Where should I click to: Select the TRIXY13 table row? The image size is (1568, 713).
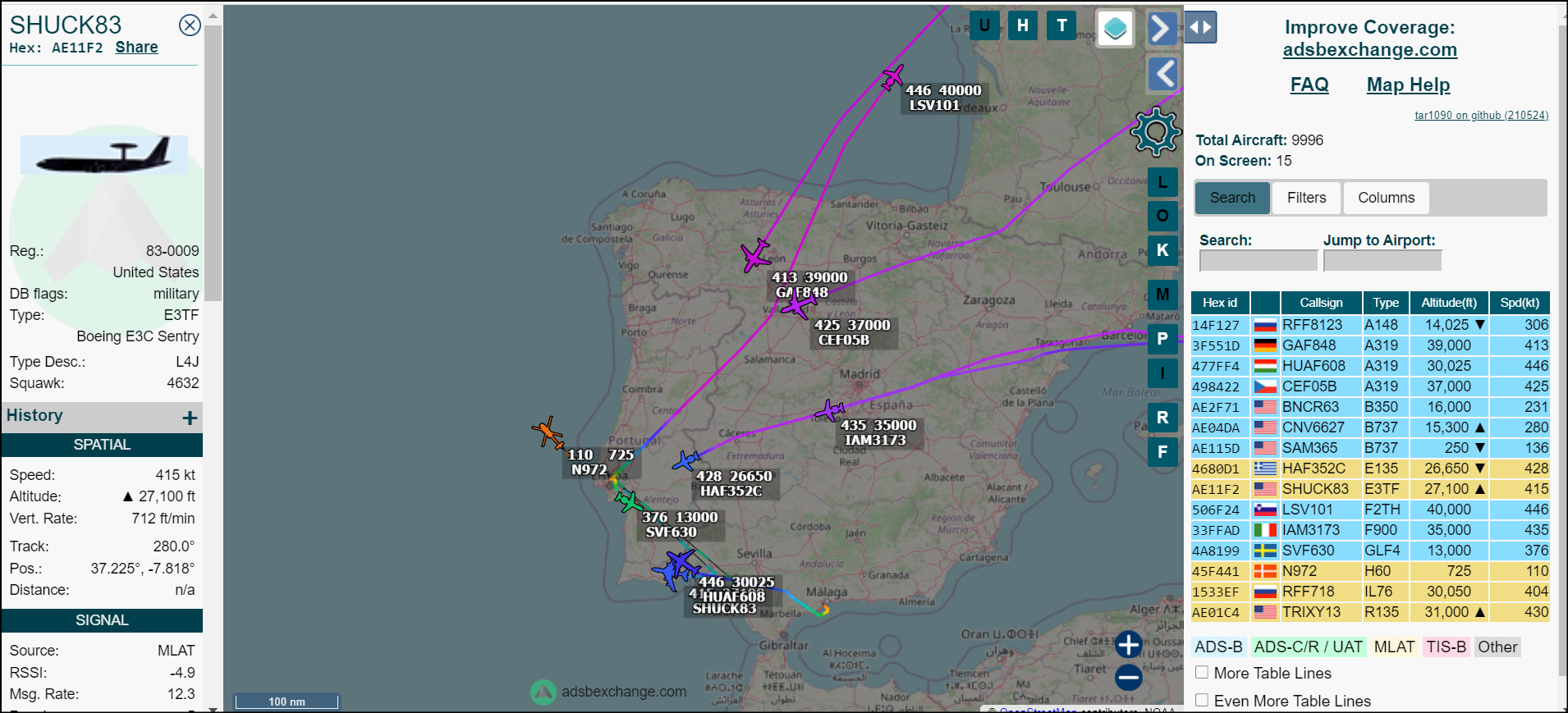[x=1370, y=612]
